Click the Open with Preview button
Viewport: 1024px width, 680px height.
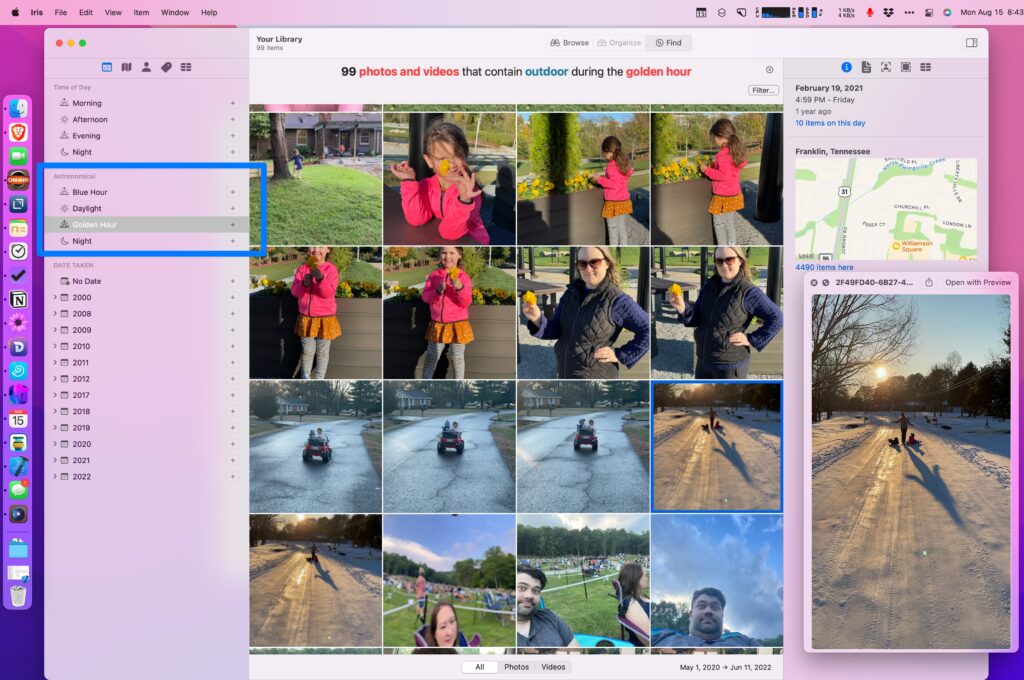[x=978, y=282]
